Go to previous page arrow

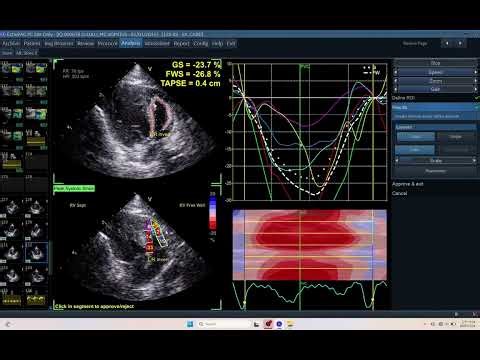447,43
